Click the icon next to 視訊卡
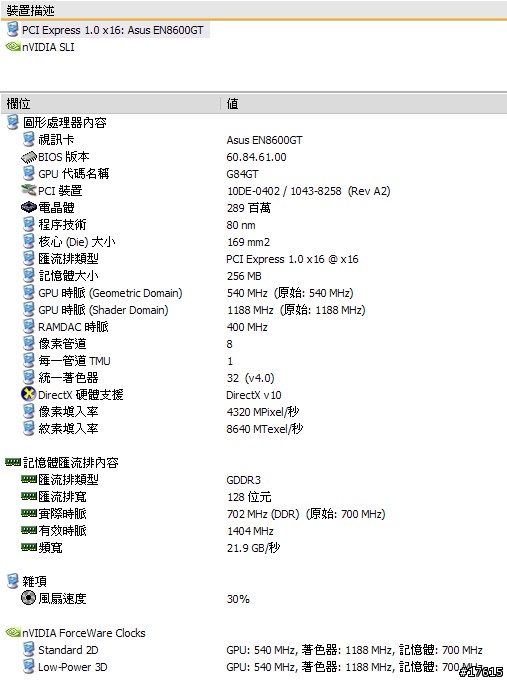 pyautogui.click(x=28, y=139)
